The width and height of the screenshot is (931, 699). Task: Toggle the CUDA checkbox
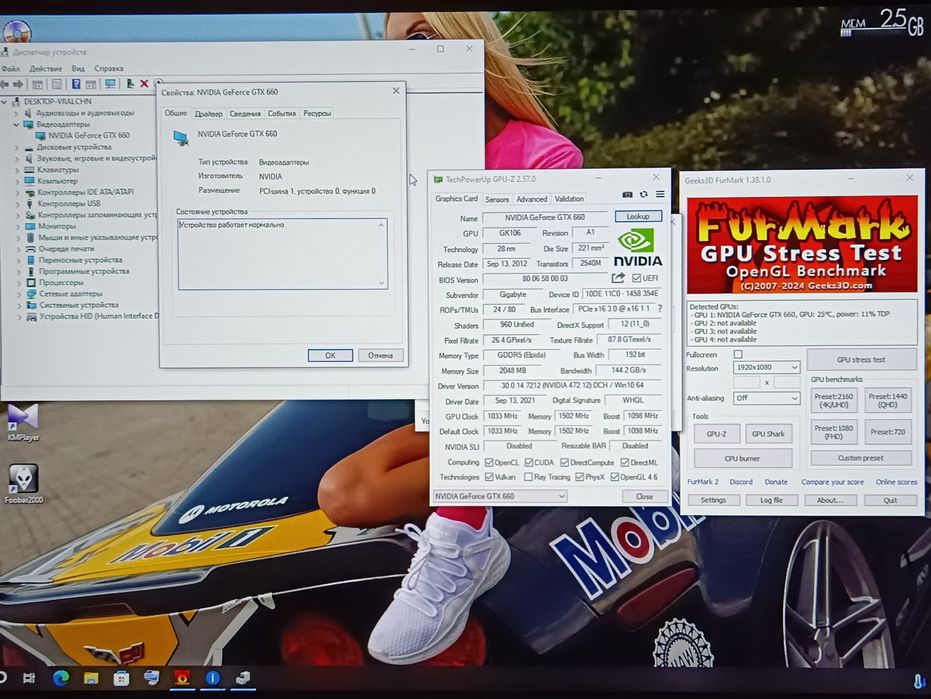pos(528,462)
